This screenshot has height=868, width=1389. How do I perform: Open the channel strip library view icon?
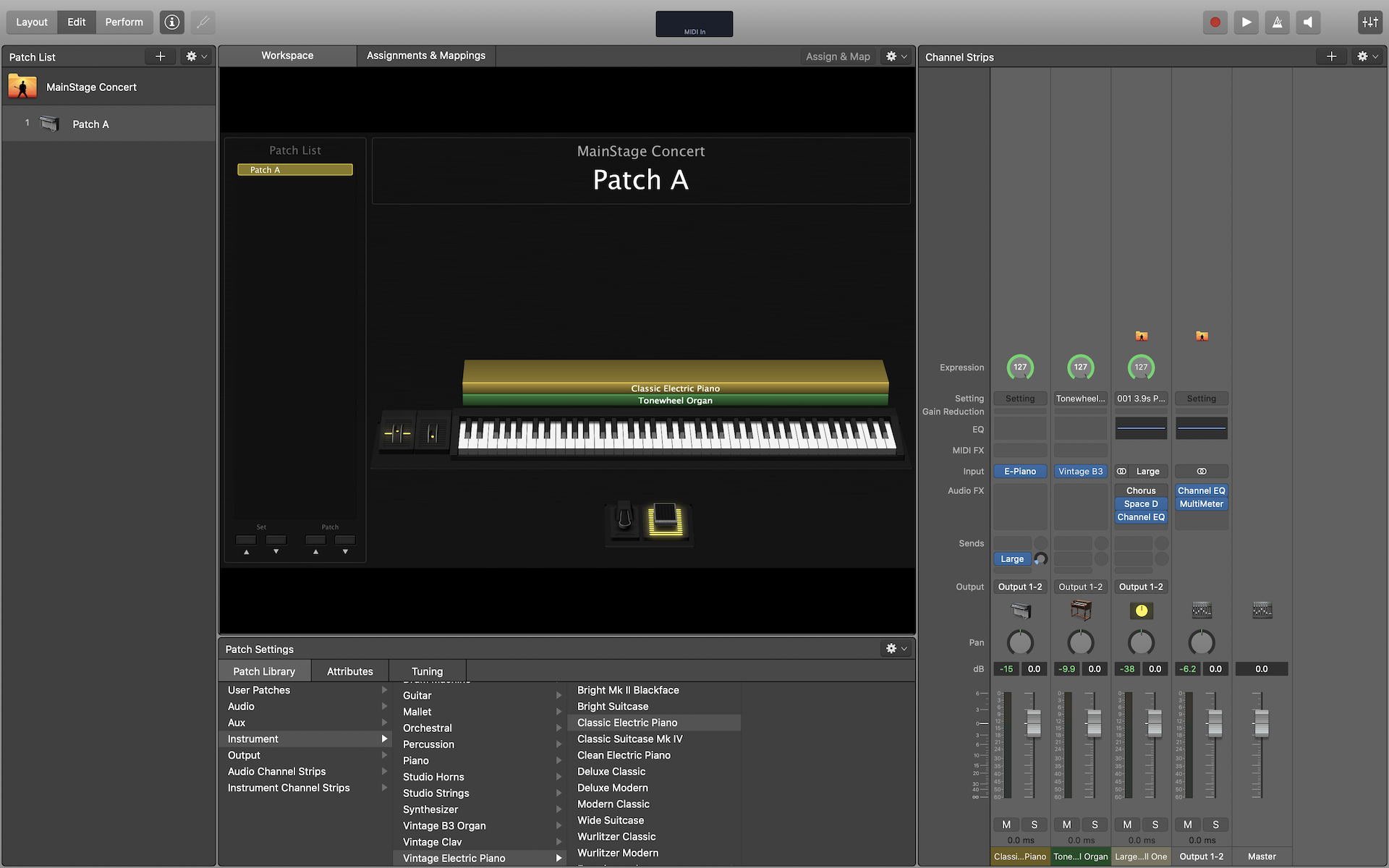(1369, 22)
